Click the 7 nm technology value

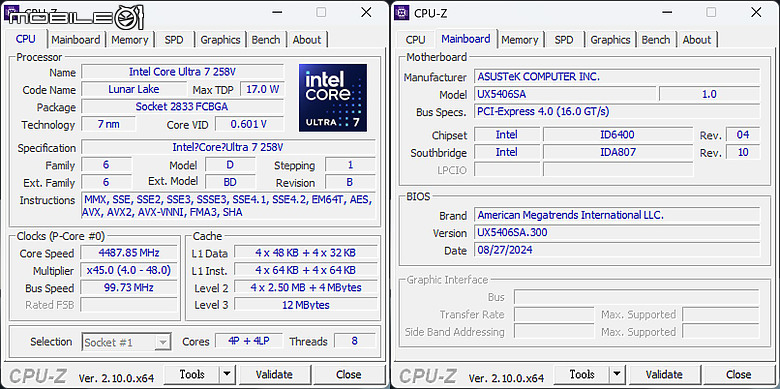point(108,124)
